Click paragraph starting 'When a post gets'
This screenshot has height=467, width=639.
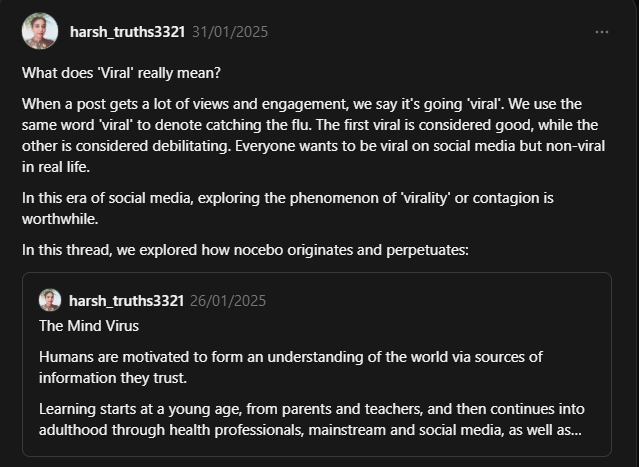[x=313, y=135]
